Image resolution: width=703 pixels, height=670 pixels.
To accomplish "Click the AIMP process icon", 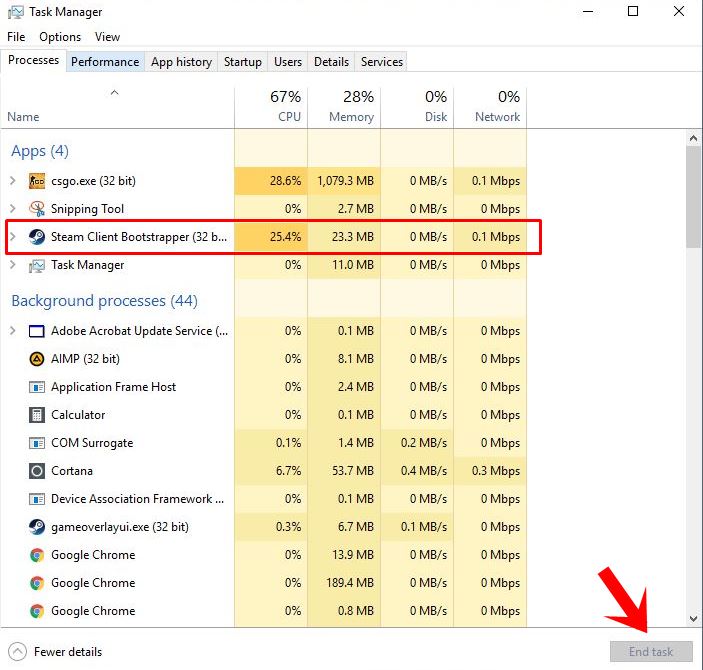I will click(37, 359).
